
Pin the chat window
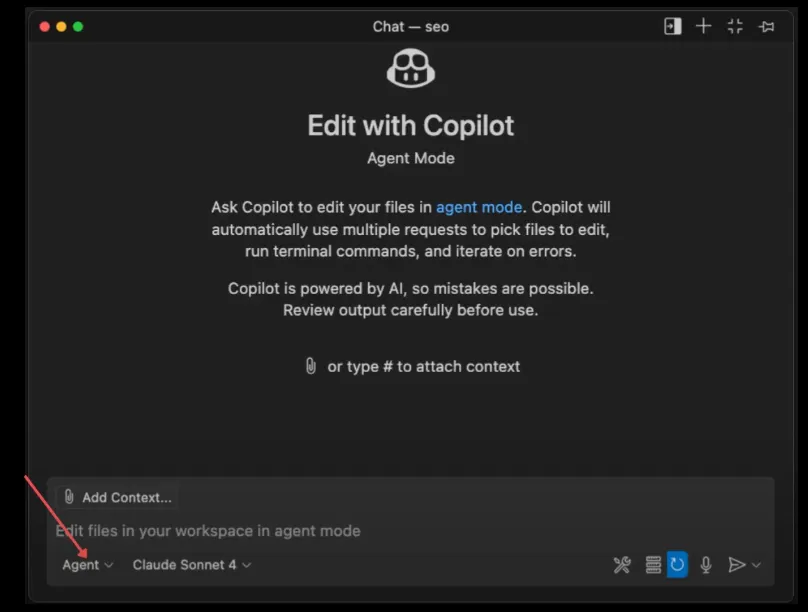(x=766, y=26)
